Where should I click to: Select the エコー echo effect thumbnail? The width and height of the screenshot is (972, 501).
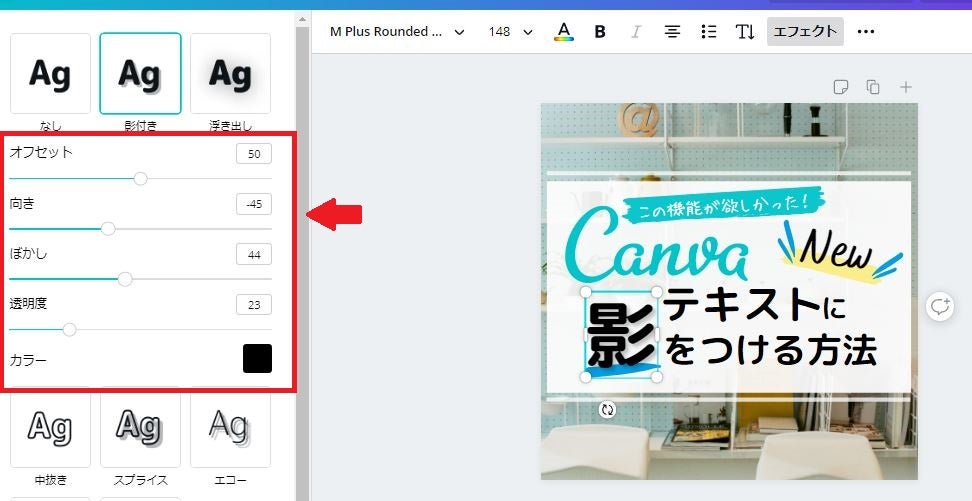point(230,428)
